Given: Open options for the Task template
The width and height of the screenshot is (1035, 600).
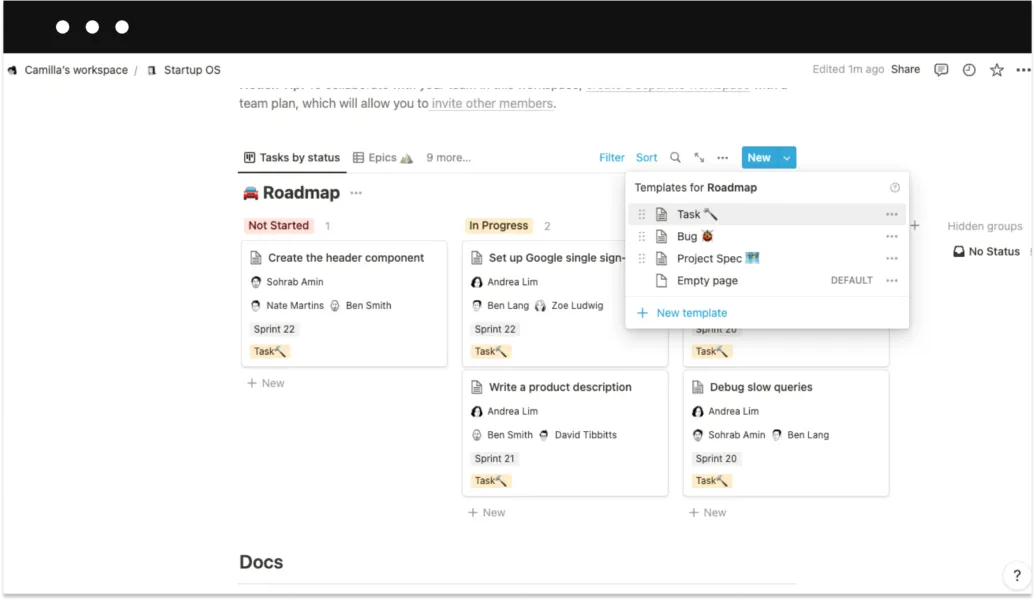Looking at the screenshot, I should click(892, 215).
